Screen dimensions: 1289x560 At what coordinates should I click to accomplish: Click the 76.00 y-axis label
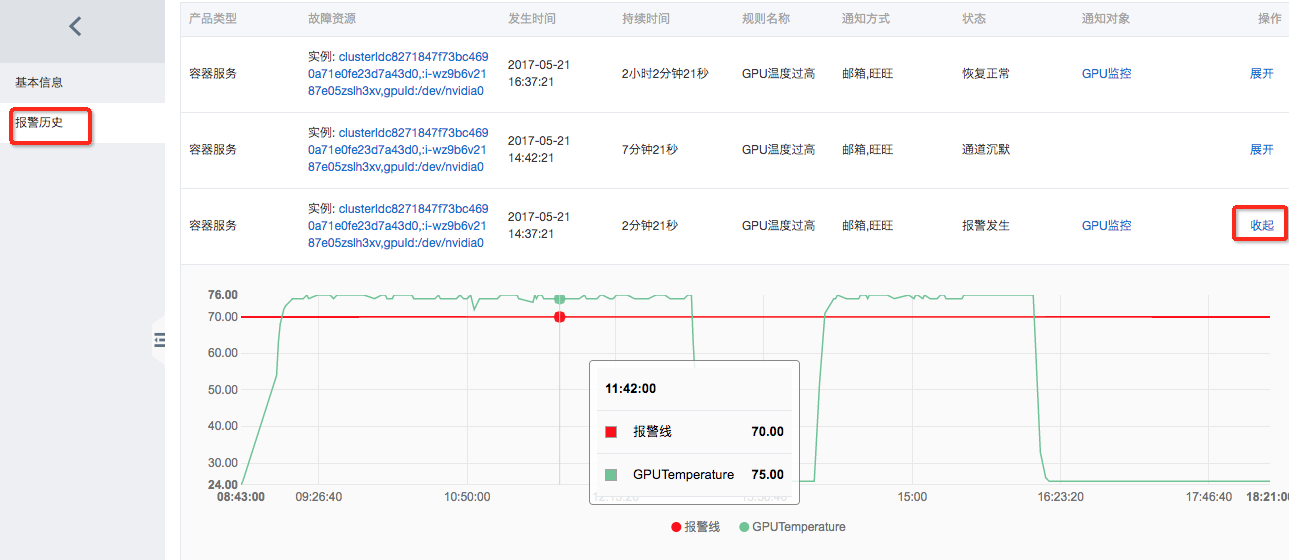coord(223,295)
